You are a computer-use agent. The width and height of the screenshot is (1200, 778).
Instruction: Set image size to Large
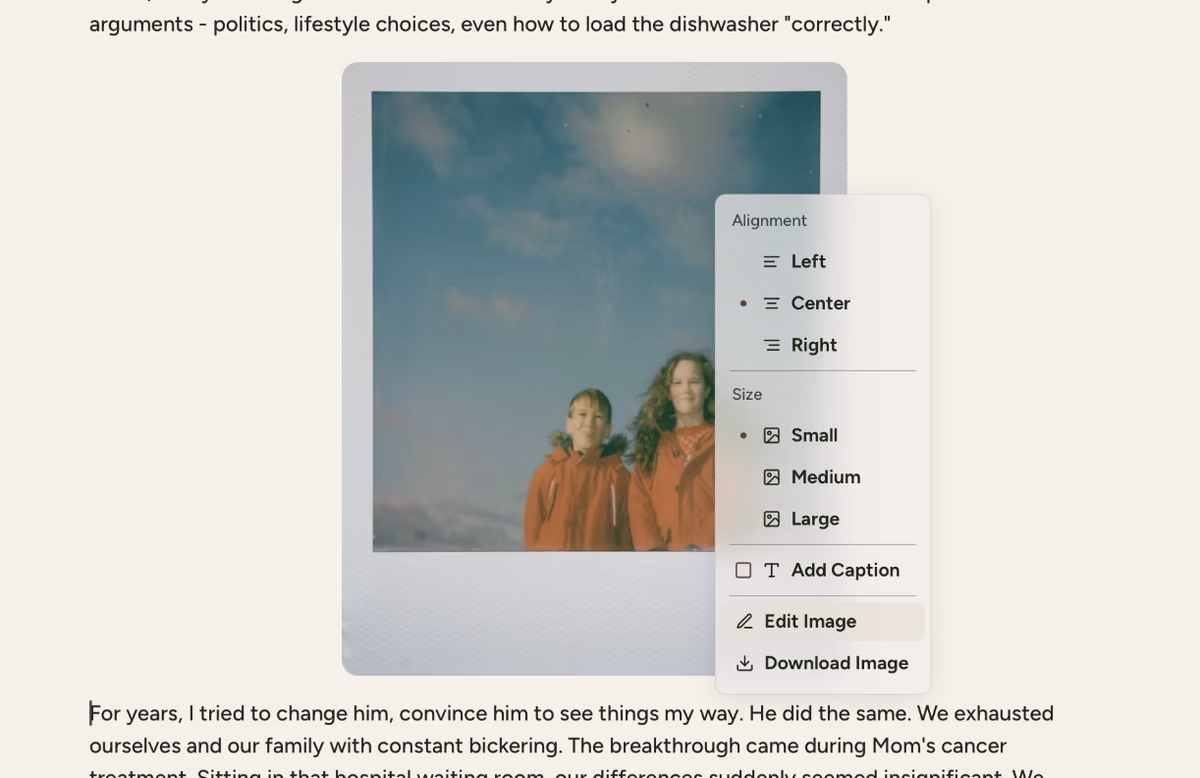tap(823, 520)
